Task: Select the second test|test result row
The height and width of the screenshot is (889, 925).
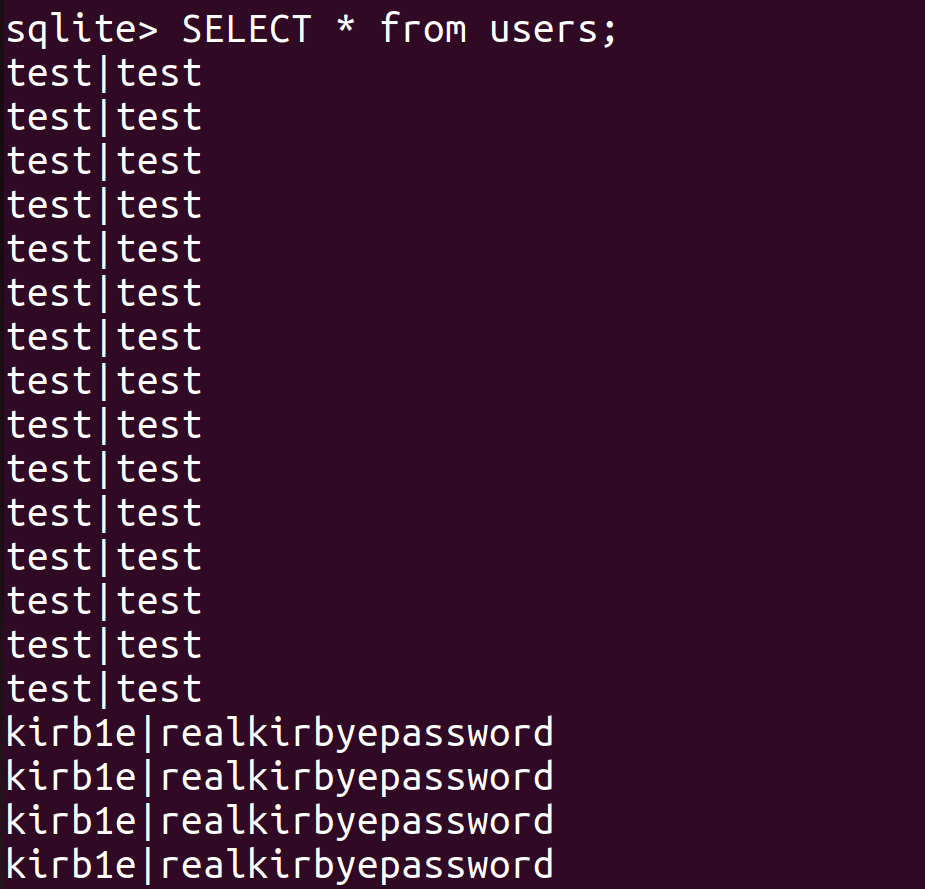Action: 104,117
